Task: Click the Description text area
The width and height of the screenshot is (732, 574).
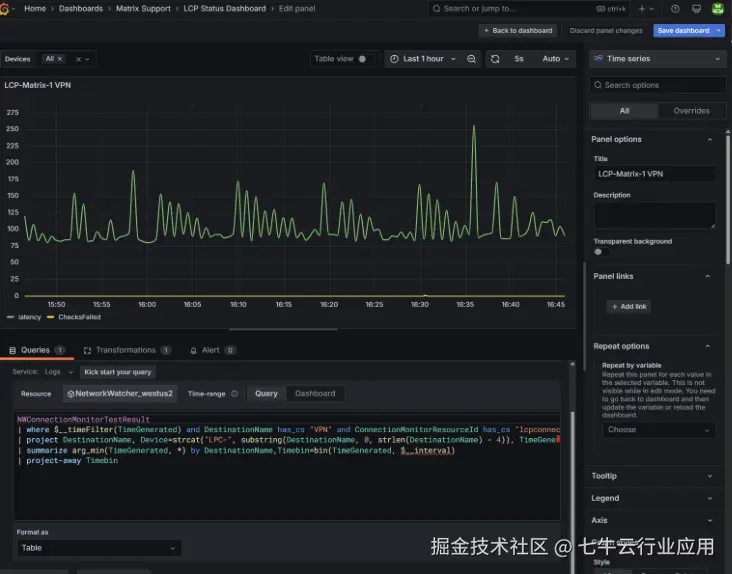Action: tap(655, 216)
